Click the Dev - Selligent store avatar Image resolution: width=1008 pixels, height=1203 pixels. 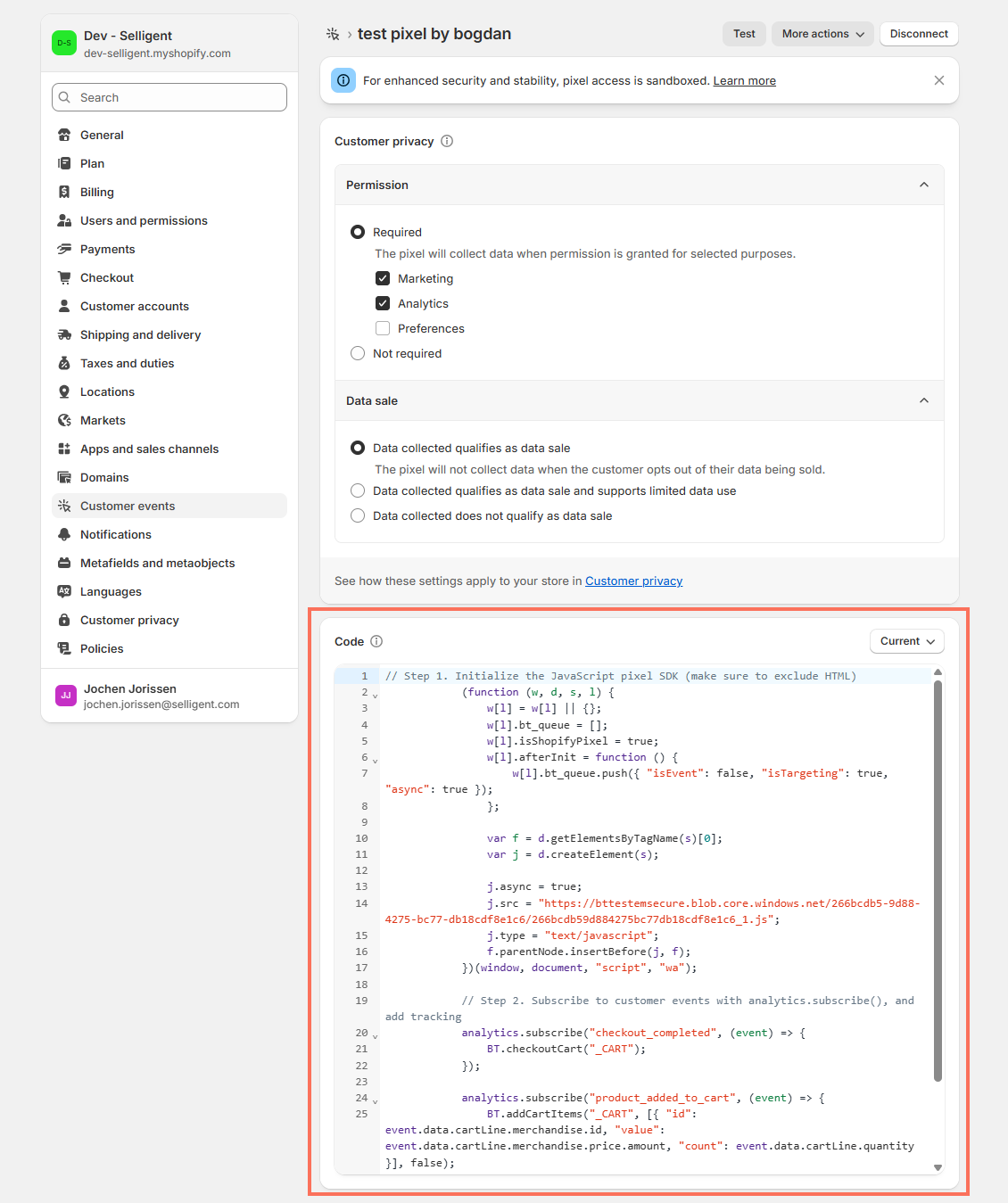pos(64,43)
